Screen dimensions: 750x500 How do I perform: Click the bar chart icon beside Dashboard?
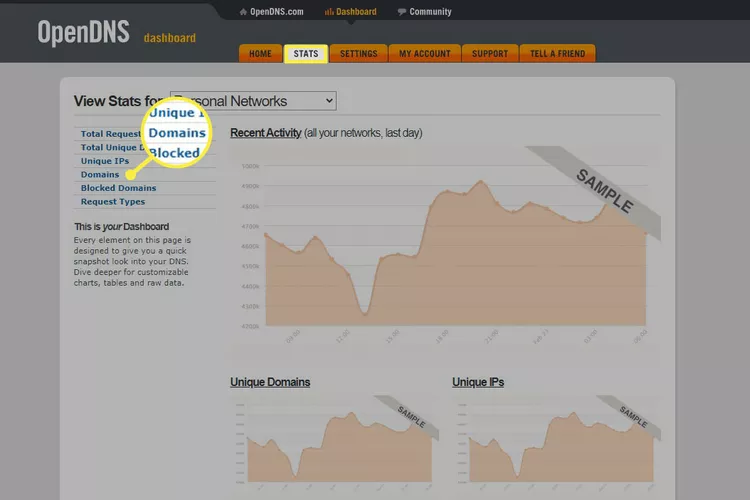coord(329,12)
